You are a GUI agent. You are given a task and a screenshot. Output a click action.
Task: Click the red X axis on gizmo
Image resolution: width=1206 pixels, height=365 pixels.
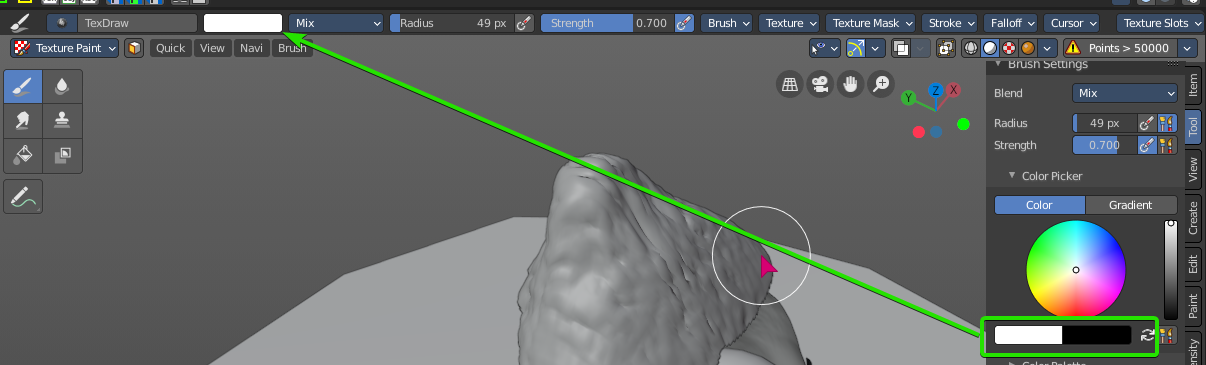[x=954, y=90]
